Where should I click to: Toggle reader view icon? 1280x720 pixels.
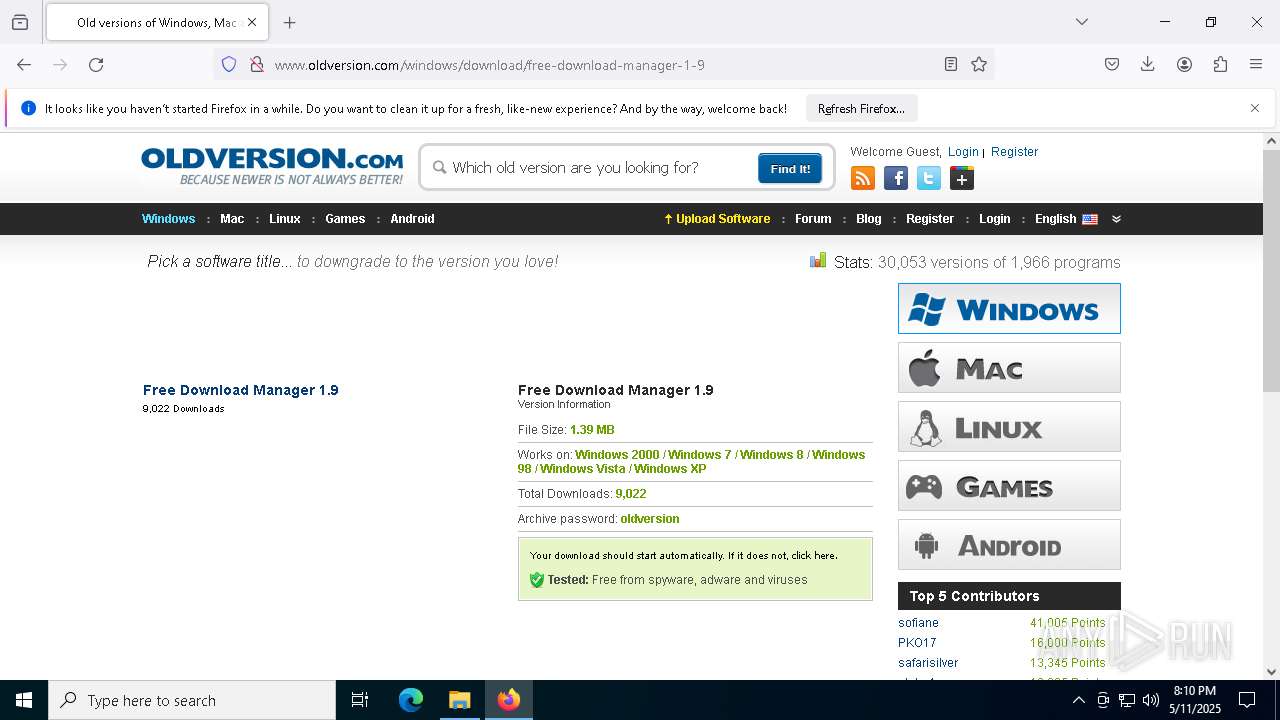[951, 65]
